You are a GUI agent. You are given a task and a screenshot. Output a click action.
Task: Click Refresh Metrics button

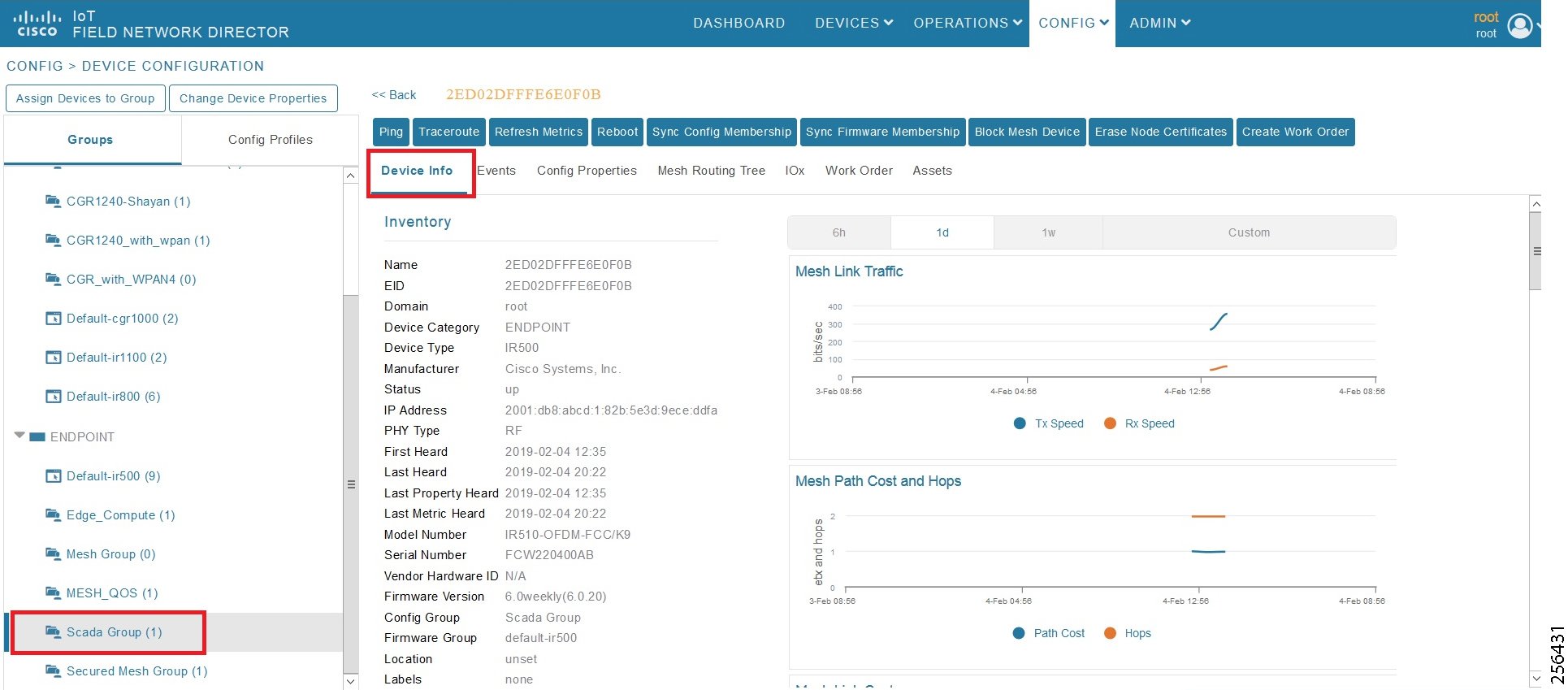pyautogui.click(x=539, y=132)
